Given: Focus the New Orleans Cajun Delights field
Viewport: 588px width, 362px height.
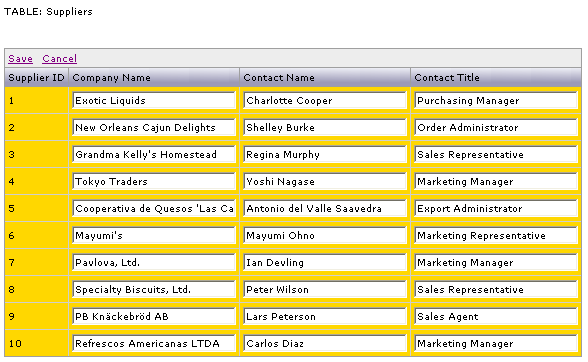Looking at the screenshot, I should tap(154, 128).
